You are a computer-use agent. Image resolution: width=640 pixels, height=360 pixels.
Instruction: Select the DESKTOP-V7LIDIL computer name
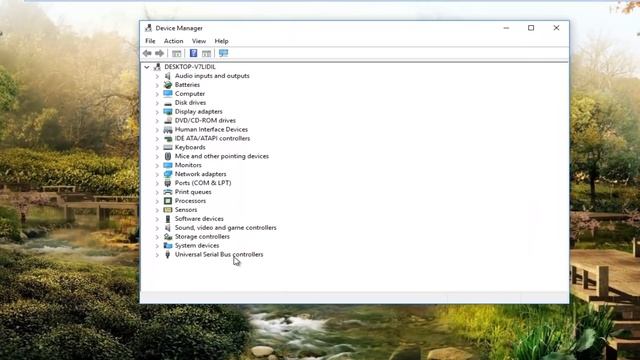[190, 67]
